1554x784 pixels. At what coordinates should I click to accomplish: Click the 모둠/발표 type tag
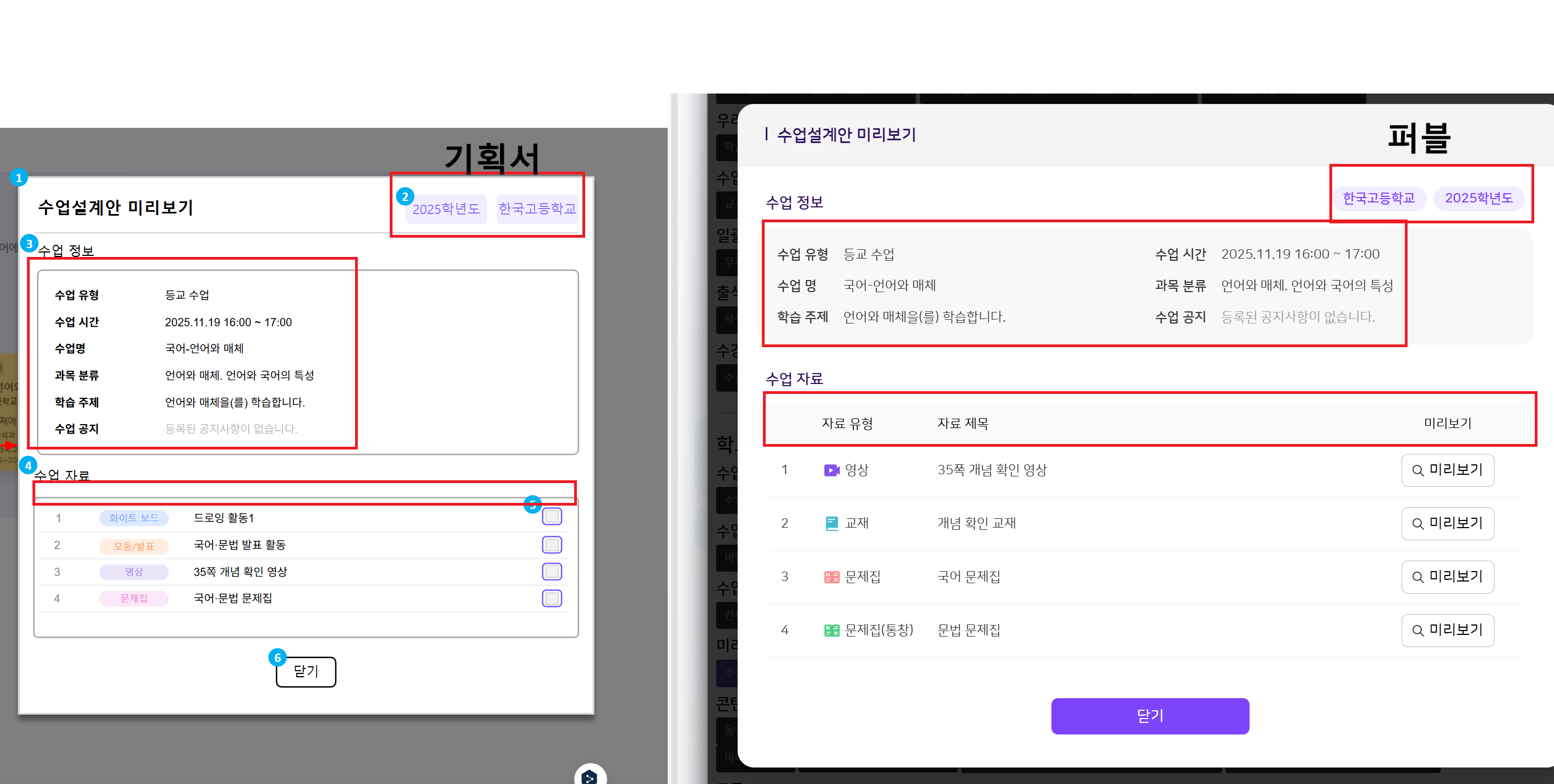[133, 546]
